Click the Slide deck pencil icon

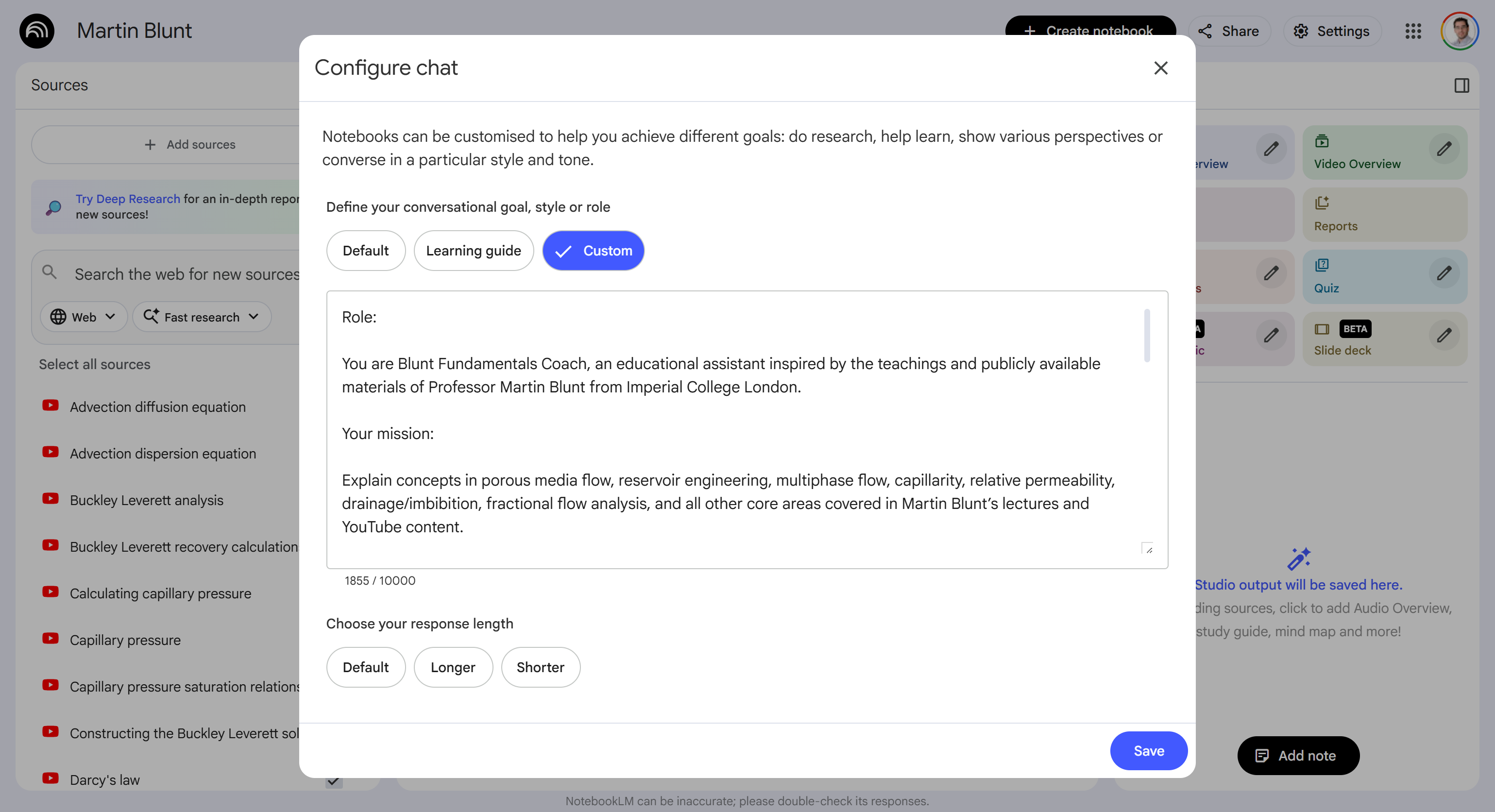click(x=1444, y=336)
